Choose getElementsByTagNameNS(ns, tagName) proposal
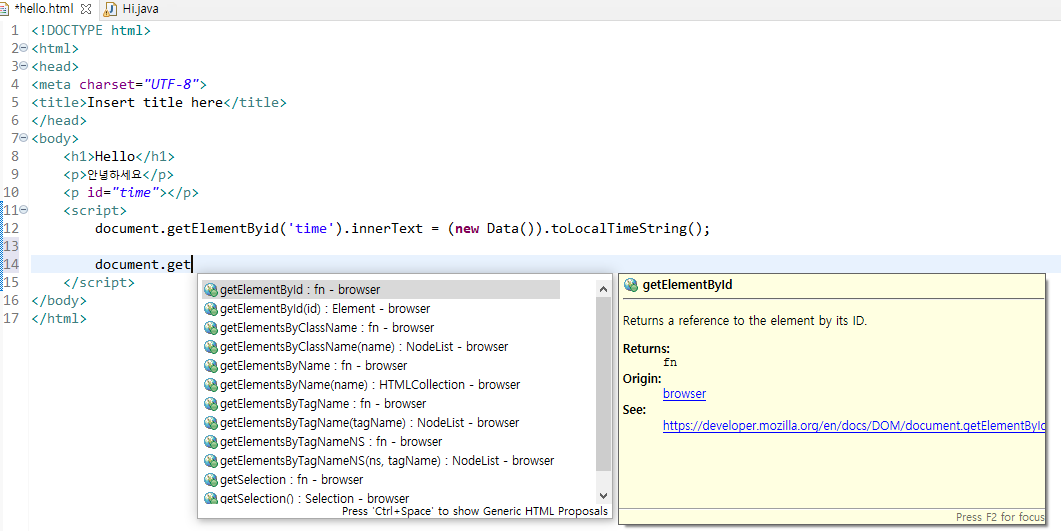1061x531 pixels. (x=381, y=460)
